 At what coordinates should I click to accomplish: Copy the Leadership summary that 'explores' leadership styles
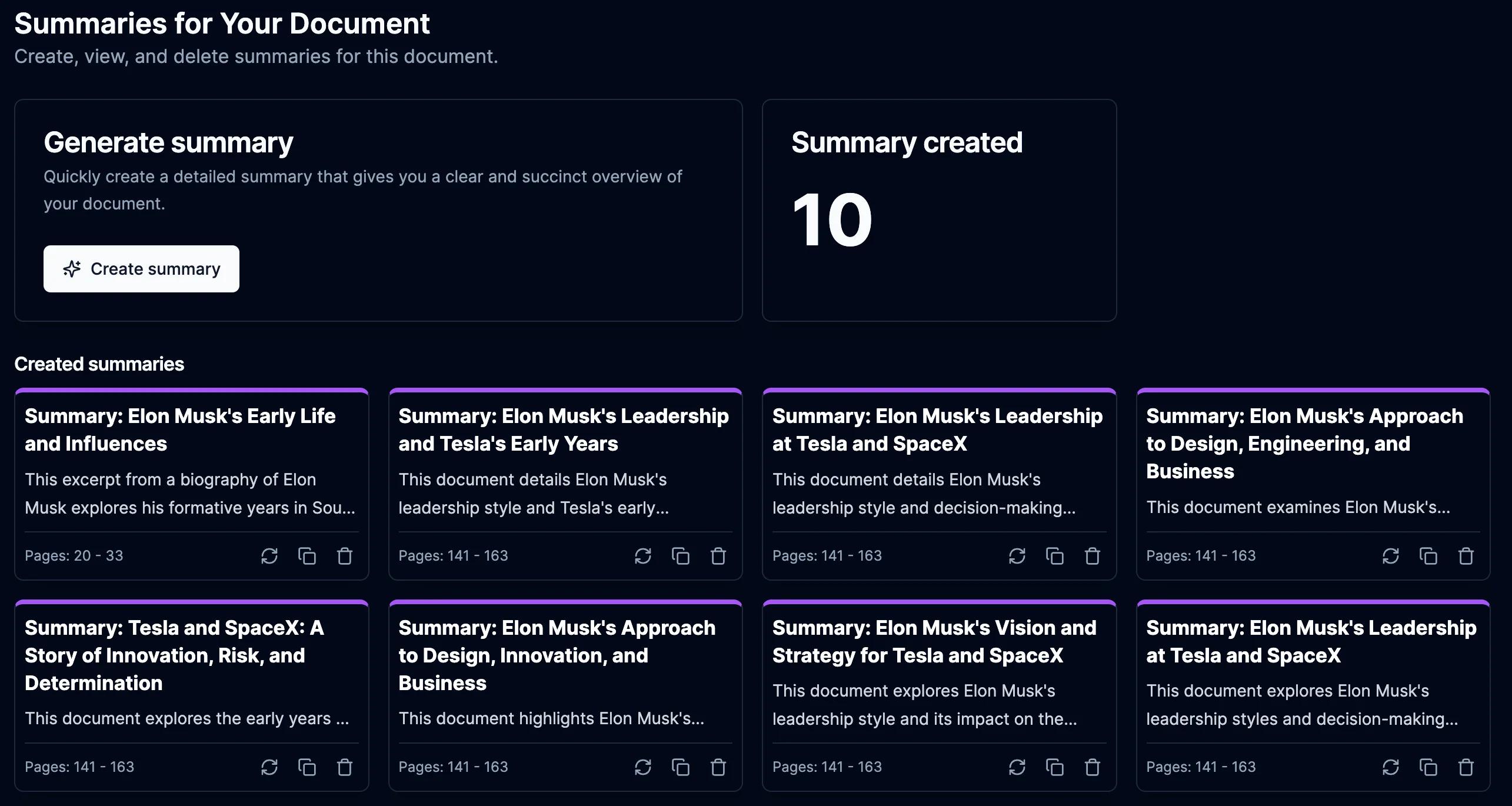[x=1428, y=767]
